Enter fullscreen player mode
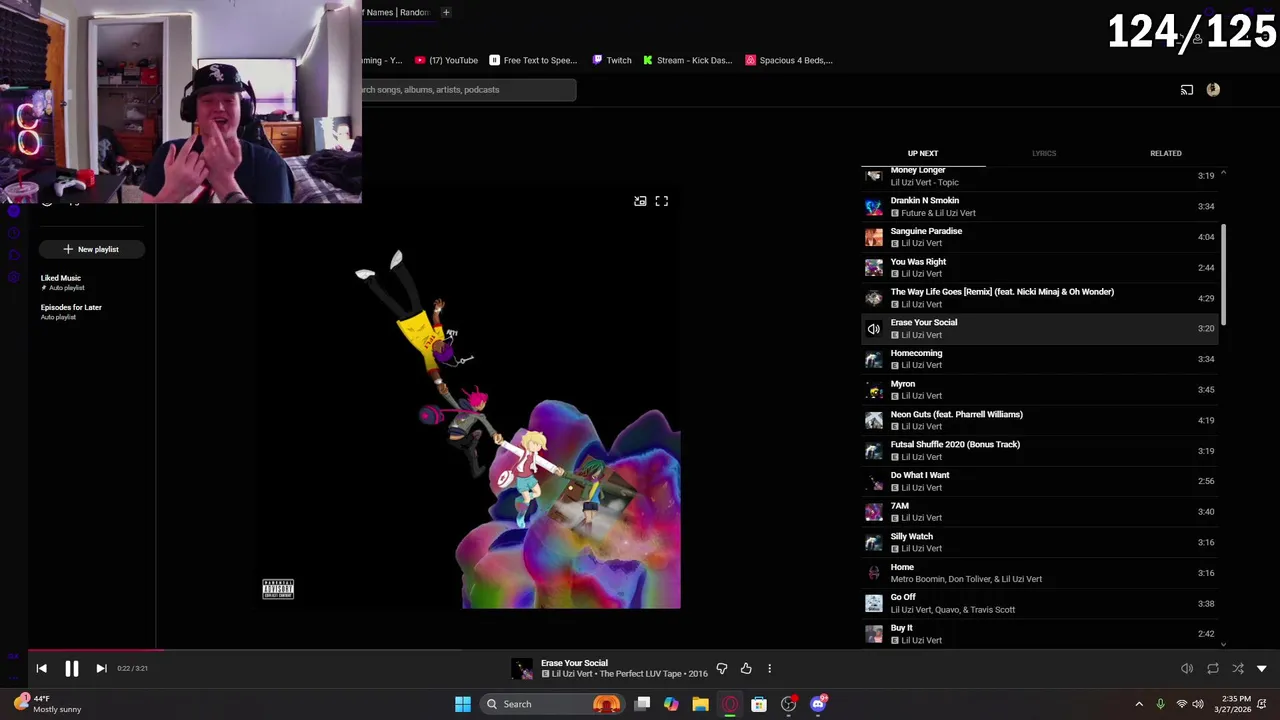 662,201
